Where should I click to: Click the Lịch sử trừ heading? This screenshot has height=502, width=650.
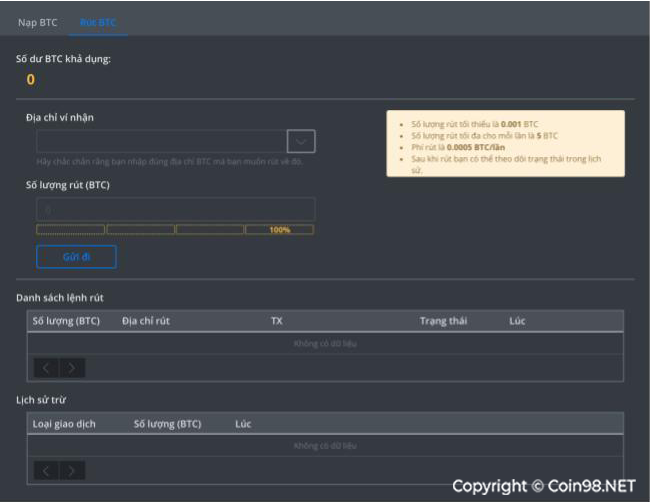pyautogui.click(x=41, y=400)
